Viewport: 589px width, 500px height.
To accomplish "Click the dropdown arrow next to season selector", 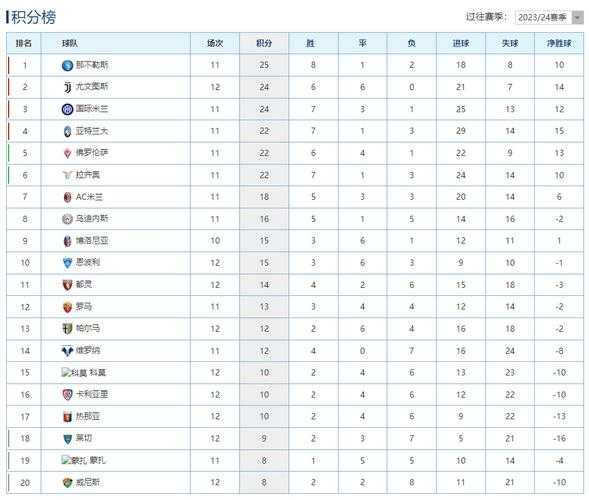I will (578, 18).
